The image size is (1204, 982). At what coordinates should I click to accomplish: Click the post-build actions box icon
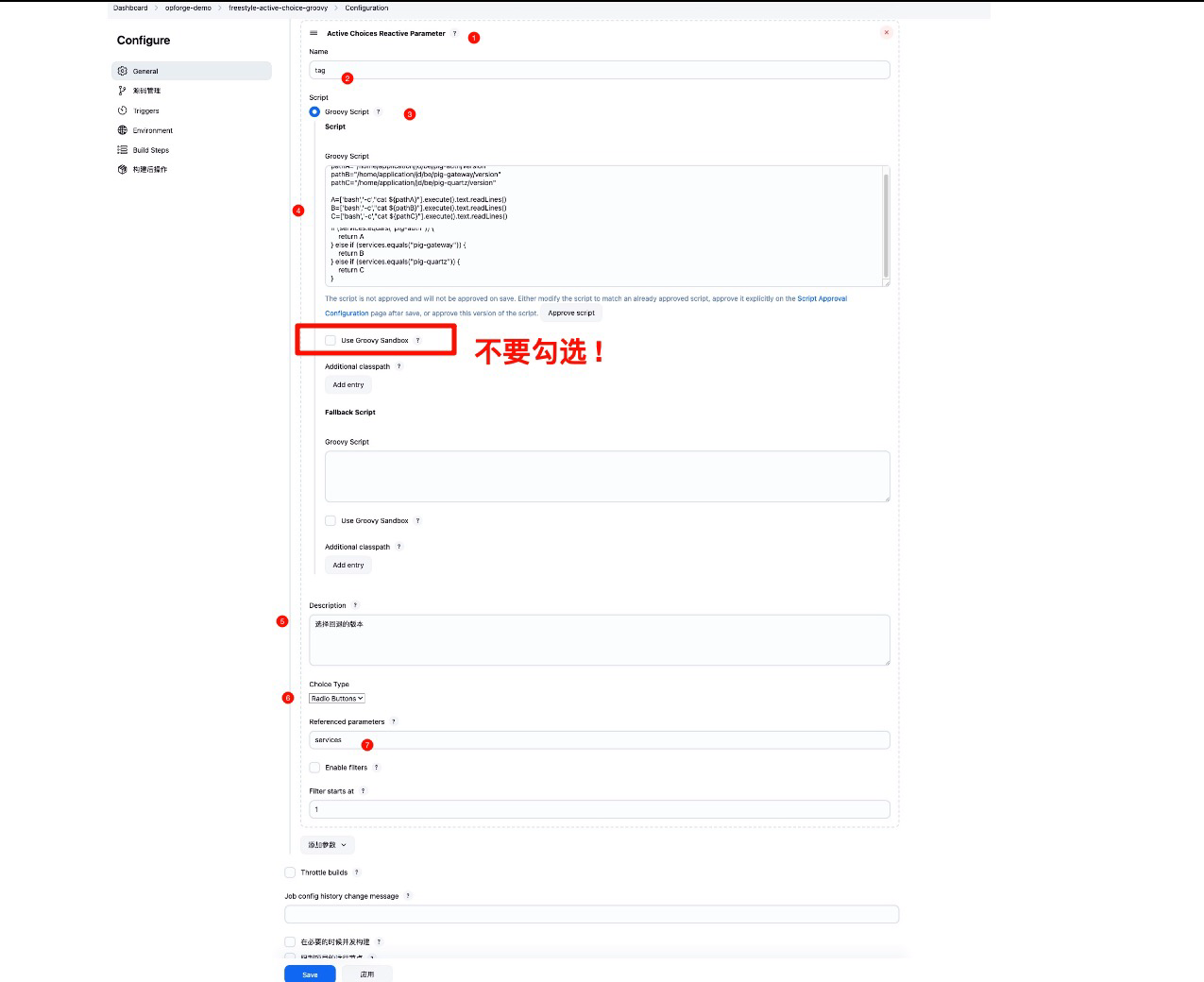(x=122, y=170)
